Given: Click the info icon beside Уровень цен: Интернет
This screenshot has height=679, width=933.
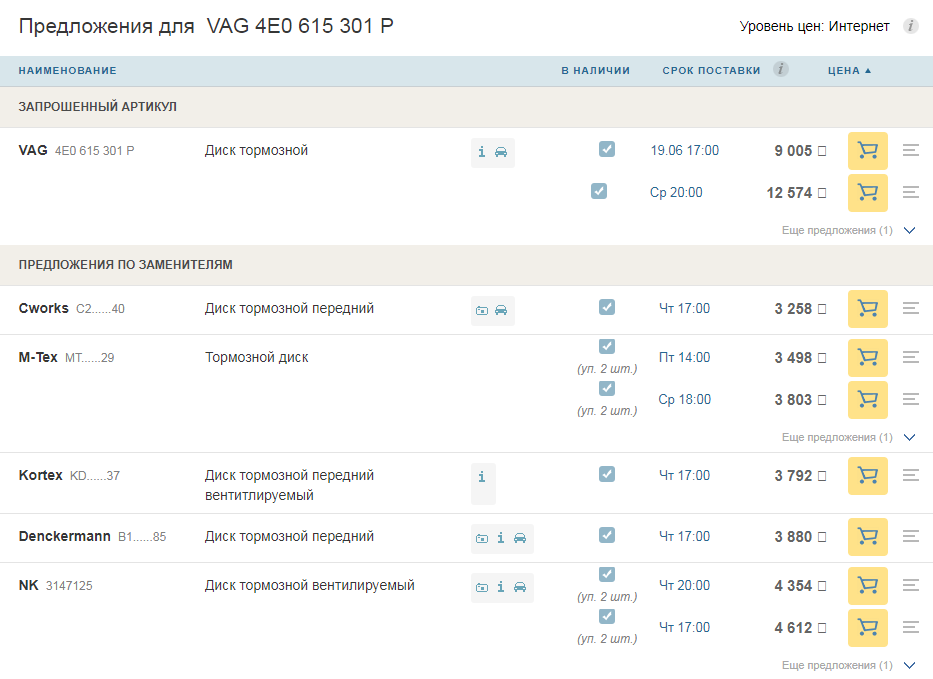Looking at the screenshot, I should click(910, 26).
